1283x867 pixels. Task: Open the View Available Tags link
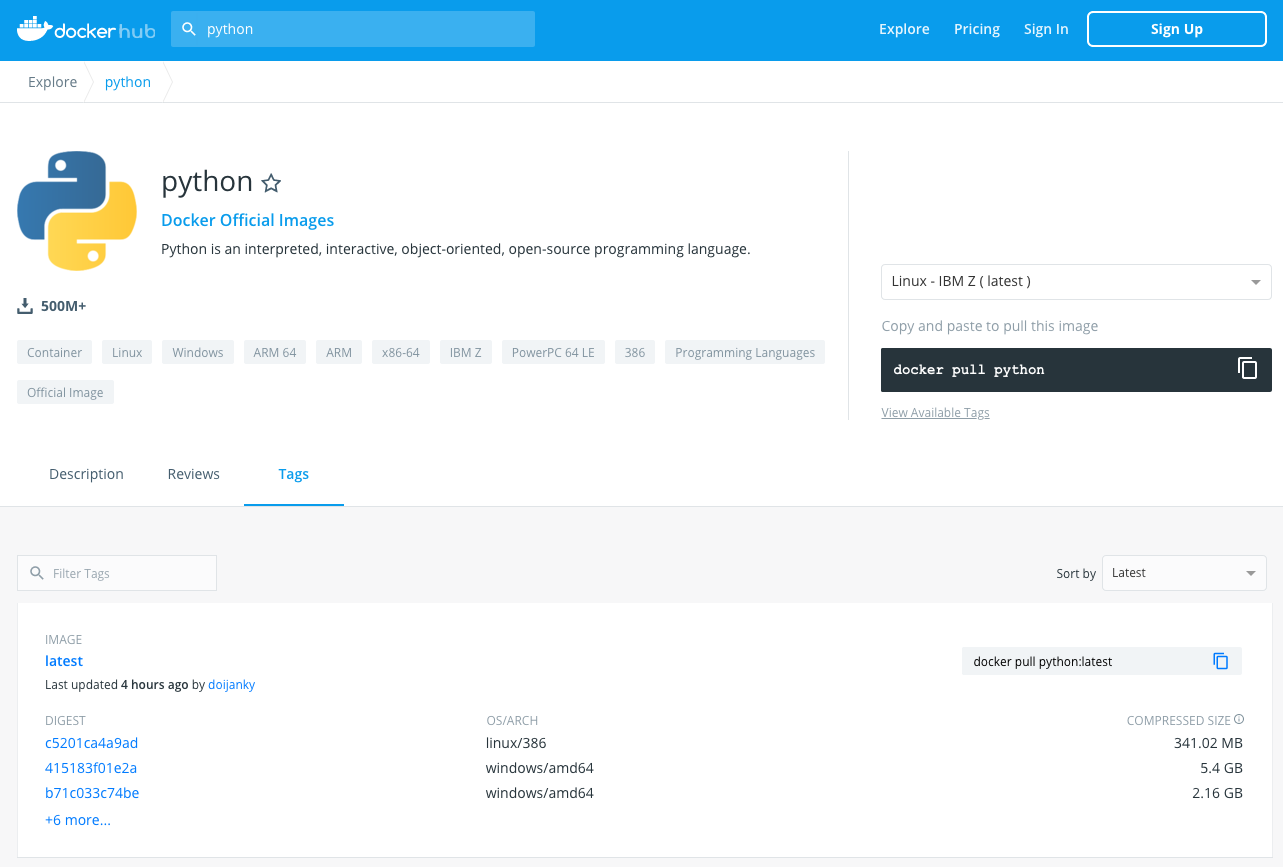[935, 412]
